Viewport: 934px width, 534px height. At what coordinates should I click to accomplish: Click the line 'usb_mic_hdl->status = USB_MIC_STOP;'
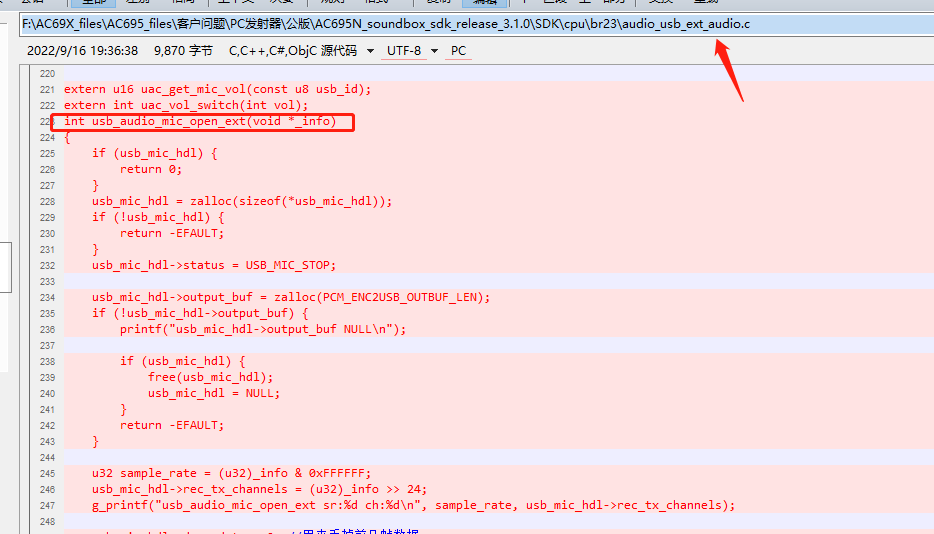click(x=214, y=265)
